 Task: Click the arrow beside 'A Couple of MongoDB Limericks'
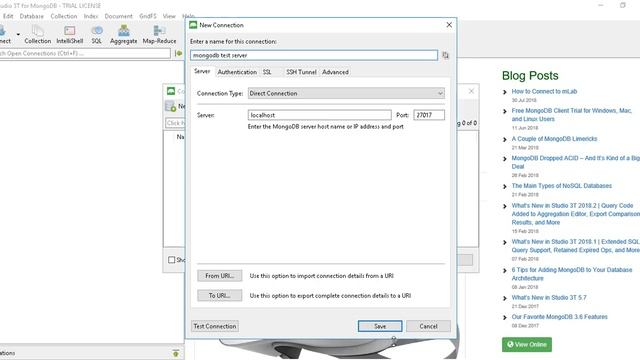point(505,139)
